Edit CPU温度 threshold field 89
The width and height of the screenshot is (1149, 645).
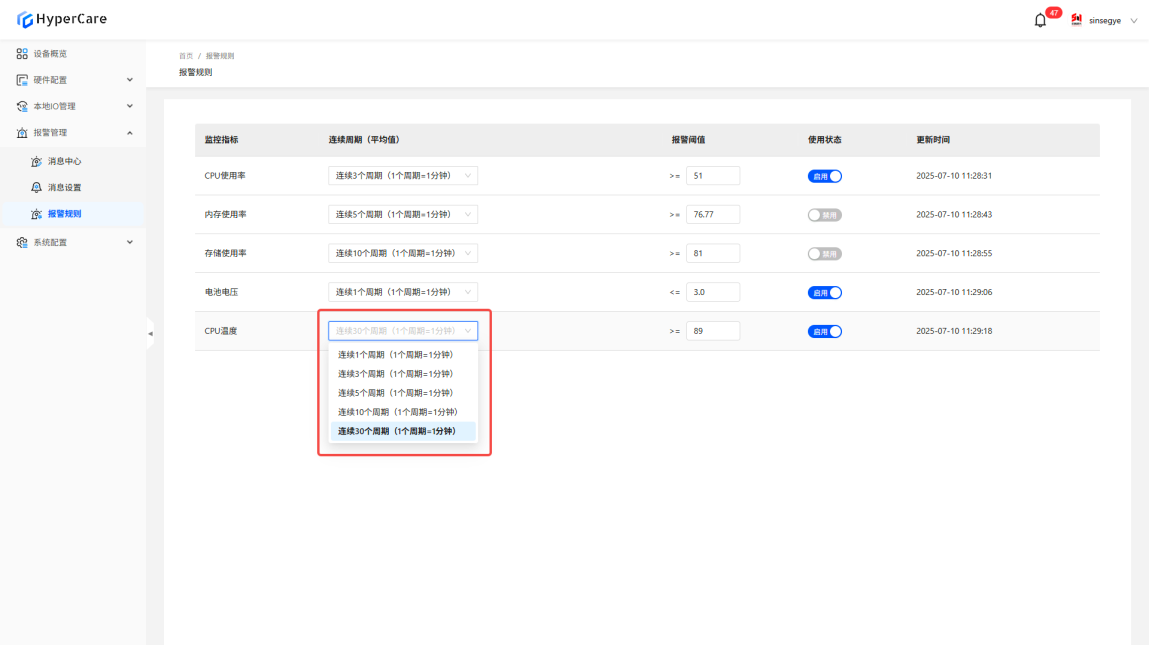click(x=713, y=331)
